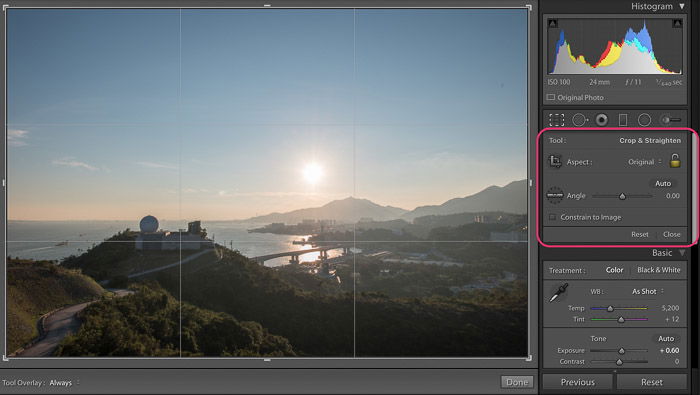This screenshot has width=700, height=395.
Task: Enable the Constrain to Image checkbox
Action: (x=553, y=217)
